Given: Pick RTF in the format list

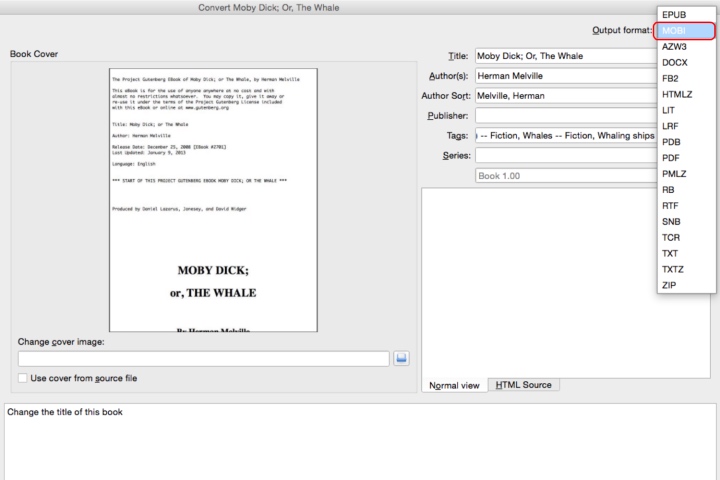Looking at the screenshot, I should [673, 206].
